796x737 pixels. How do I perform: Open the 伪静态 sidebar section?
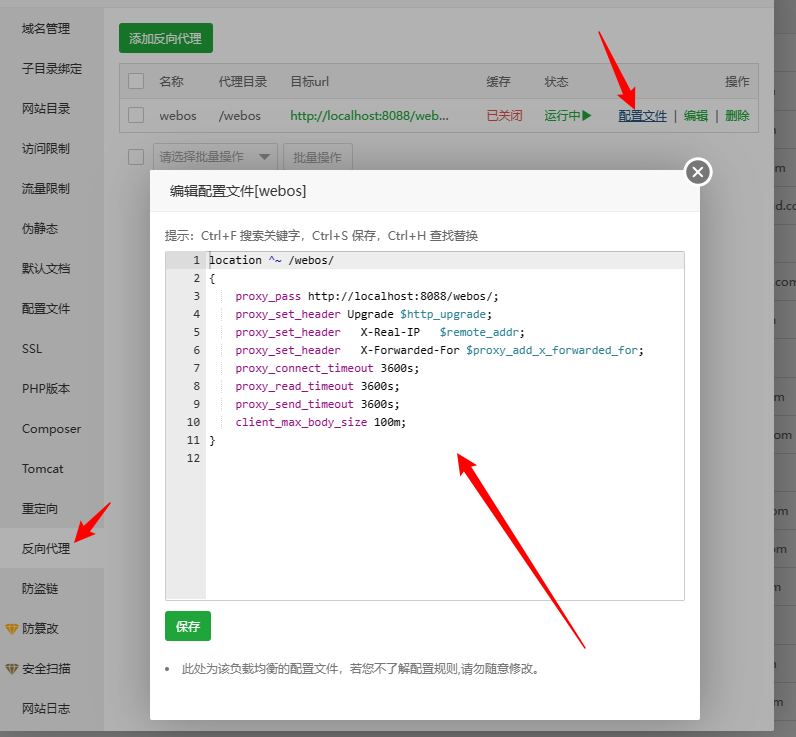pos(40,229)
